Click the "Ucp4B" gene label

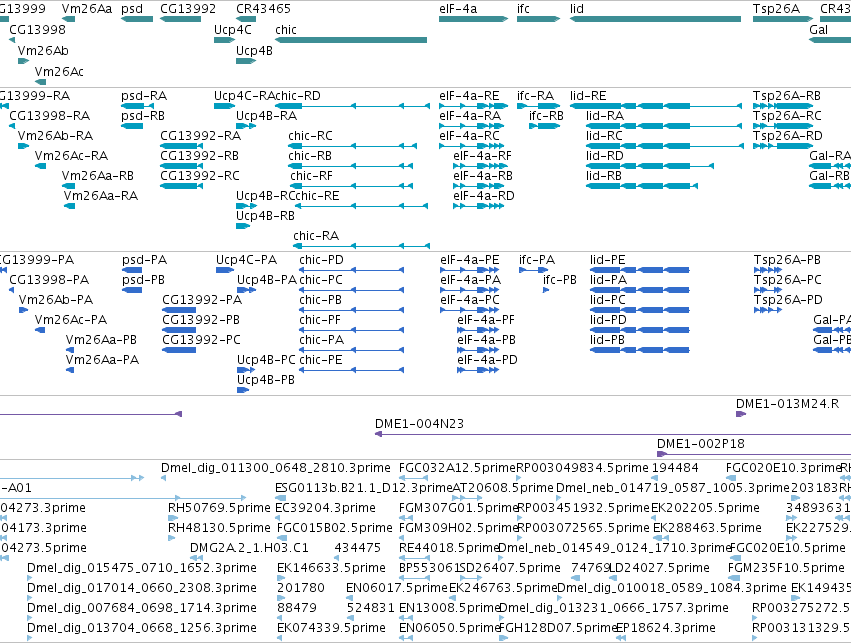[x=254, y=50]
